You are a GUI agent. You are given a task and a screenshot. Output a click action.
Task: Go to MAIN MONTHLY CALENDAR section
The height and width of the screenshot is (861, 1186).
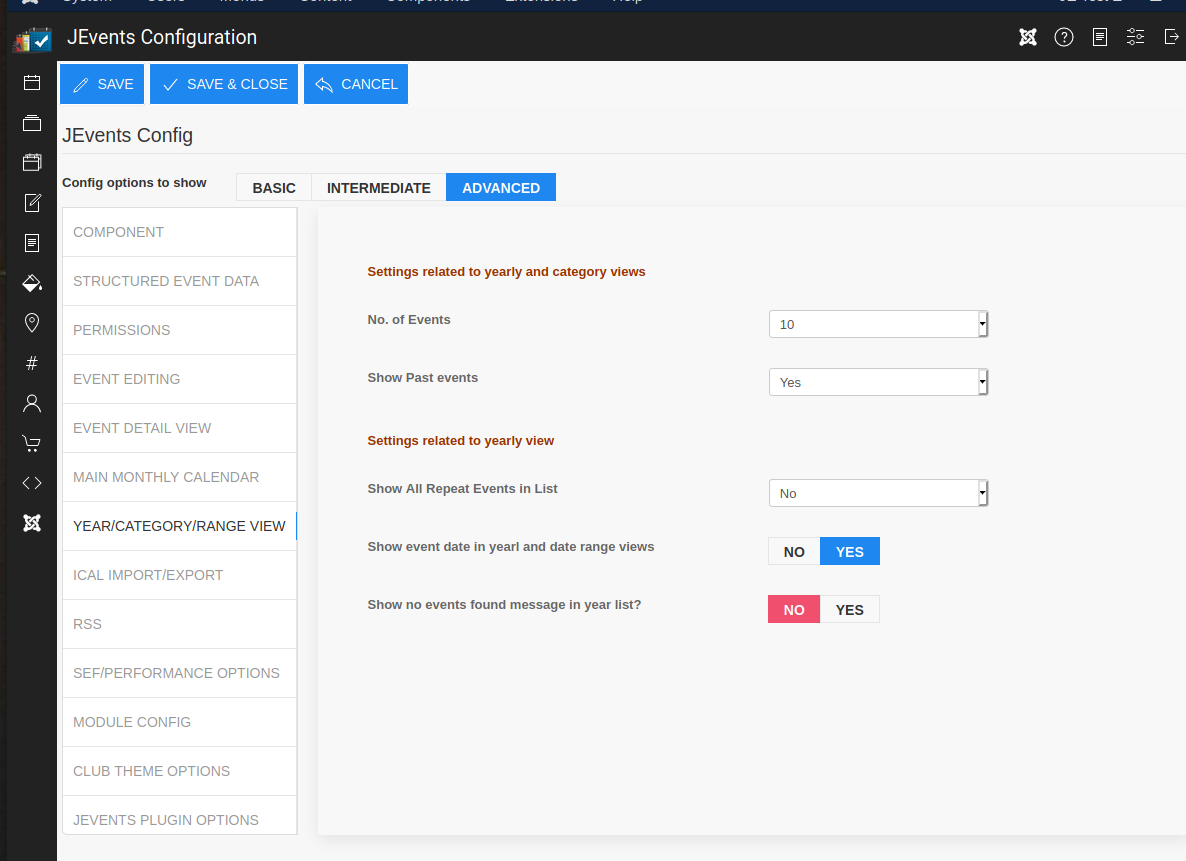[x=179, y=477]
